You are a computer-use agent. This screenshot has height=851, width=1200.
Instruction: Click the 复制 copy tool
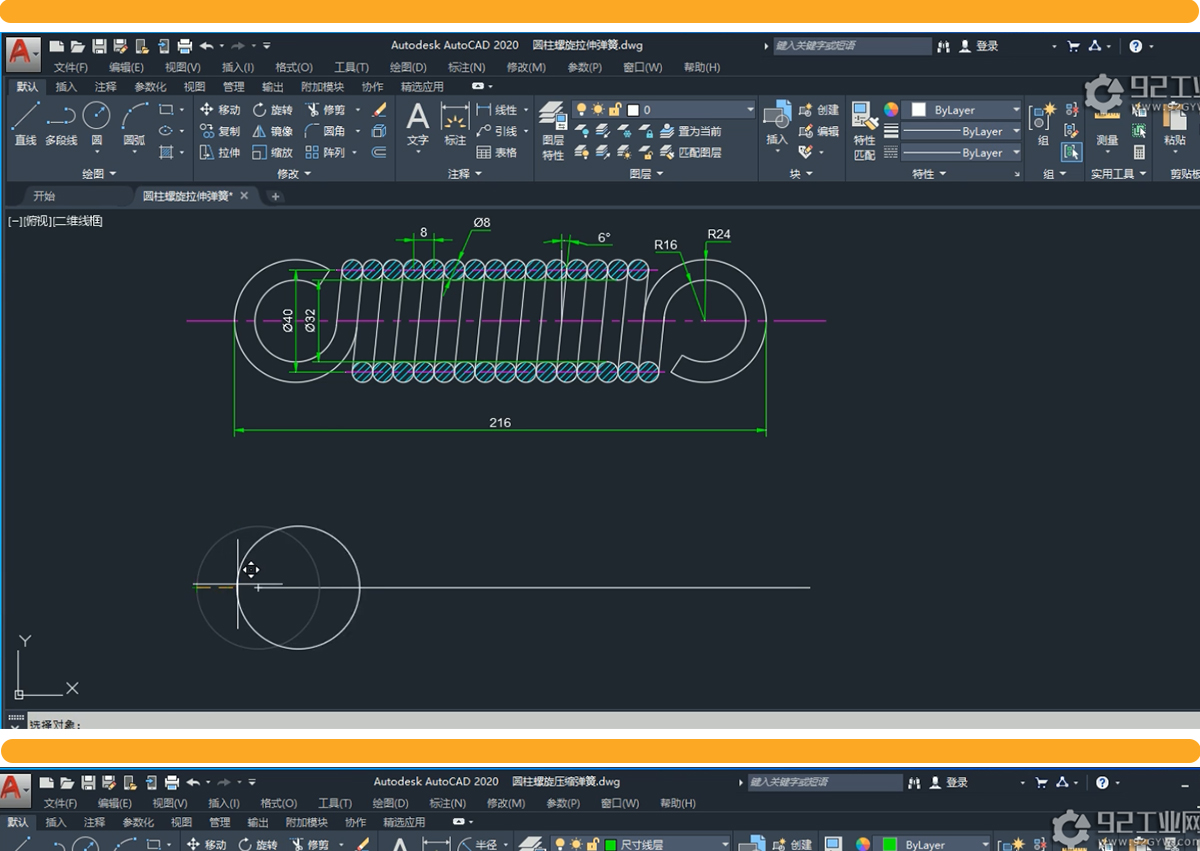(220, 131)
